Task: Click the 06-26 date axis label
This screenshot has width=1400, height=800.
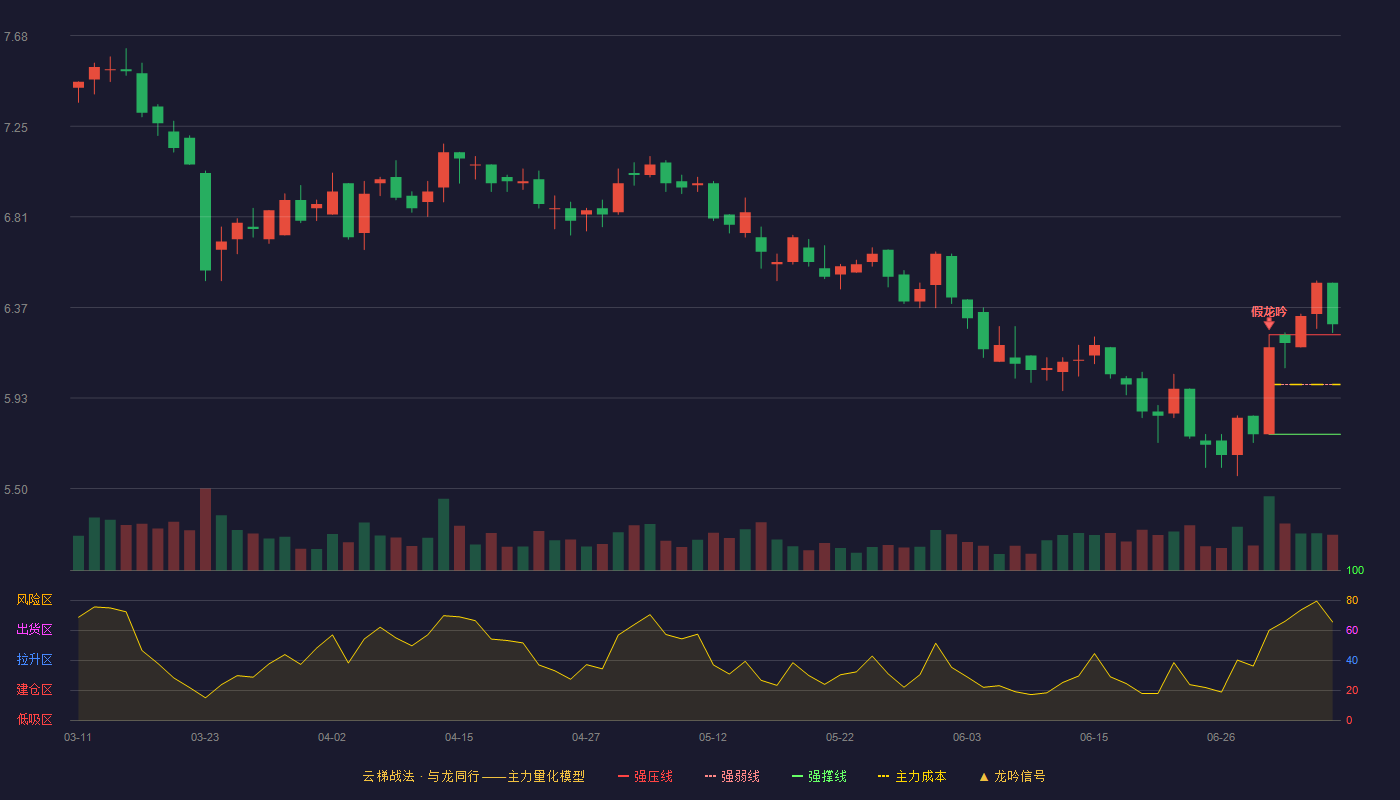Action: click(x=1221, y=737)
